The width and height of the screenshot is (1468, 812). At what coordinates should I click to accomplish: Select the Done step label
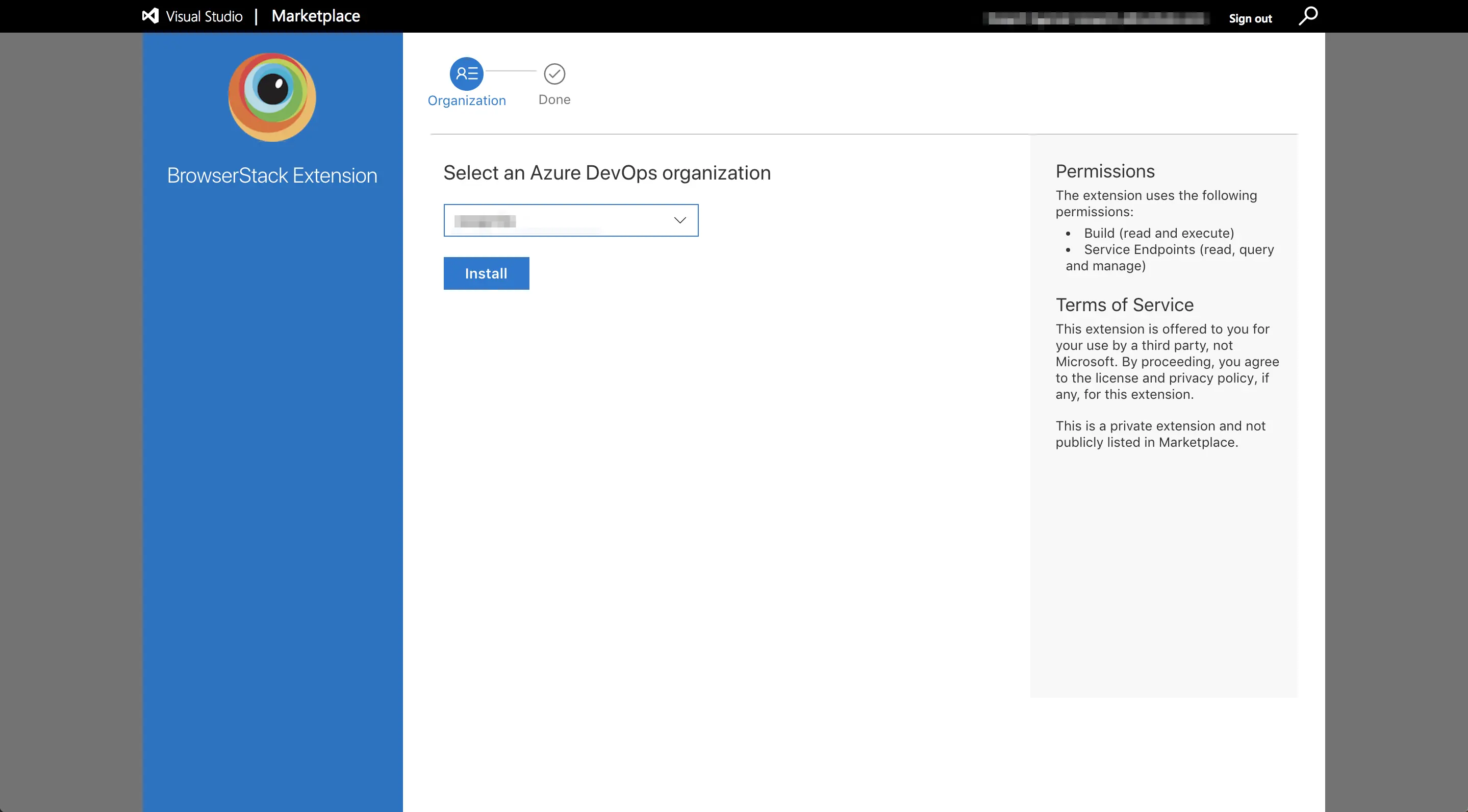tap(553, 99)
